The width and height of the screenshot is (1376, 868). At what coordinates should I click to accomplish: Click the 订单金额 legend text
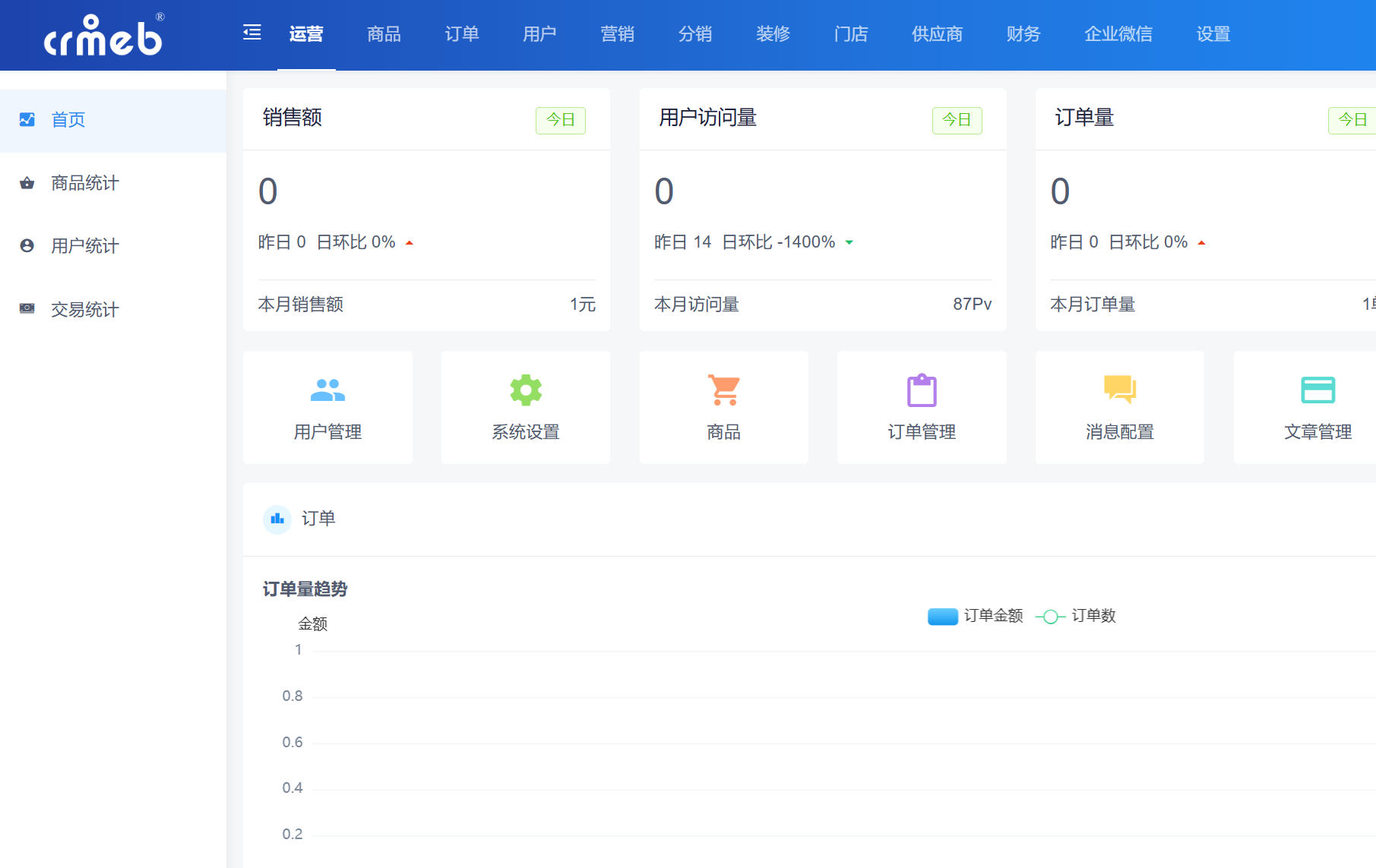coord(994,616)
